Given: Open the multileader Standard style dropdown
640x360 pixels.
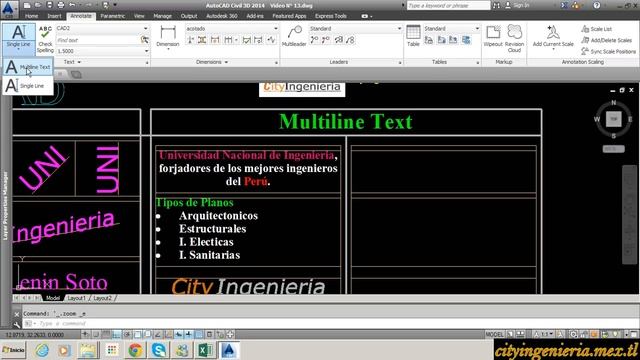Looking at the screenshot, I should click(355, 29).
